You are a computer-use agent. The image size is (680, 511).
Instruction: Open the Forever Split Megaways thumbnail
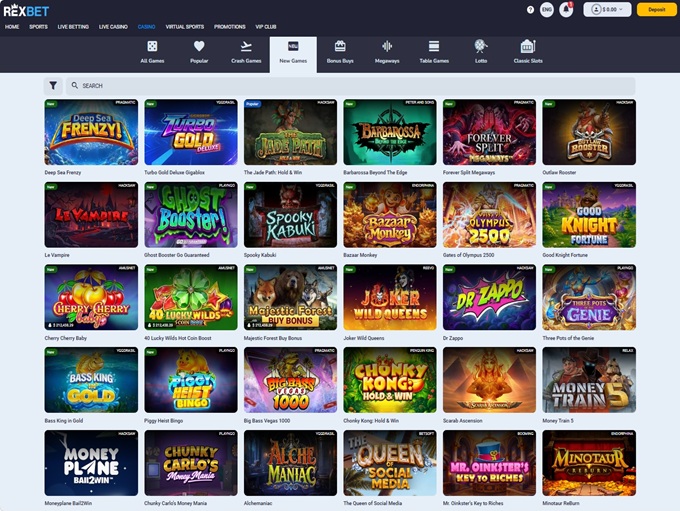point(489,132)
